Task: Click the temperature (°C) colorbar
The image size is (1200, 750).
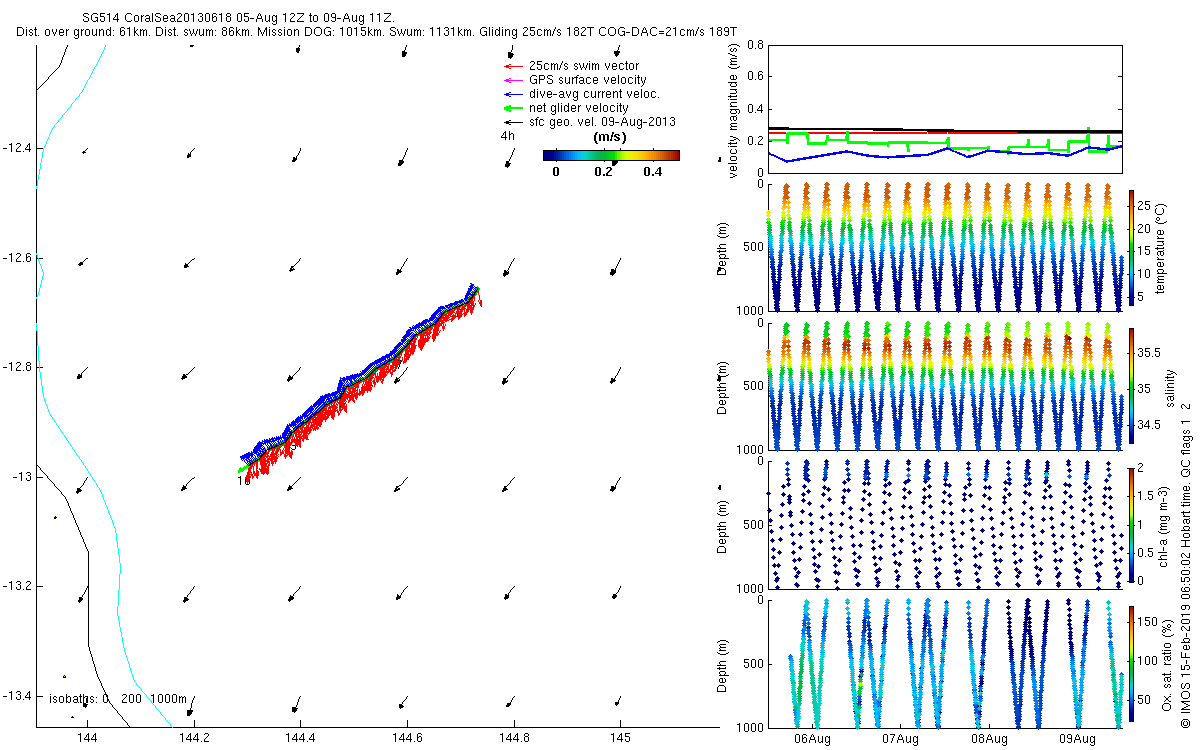Action: [1131, 247]
